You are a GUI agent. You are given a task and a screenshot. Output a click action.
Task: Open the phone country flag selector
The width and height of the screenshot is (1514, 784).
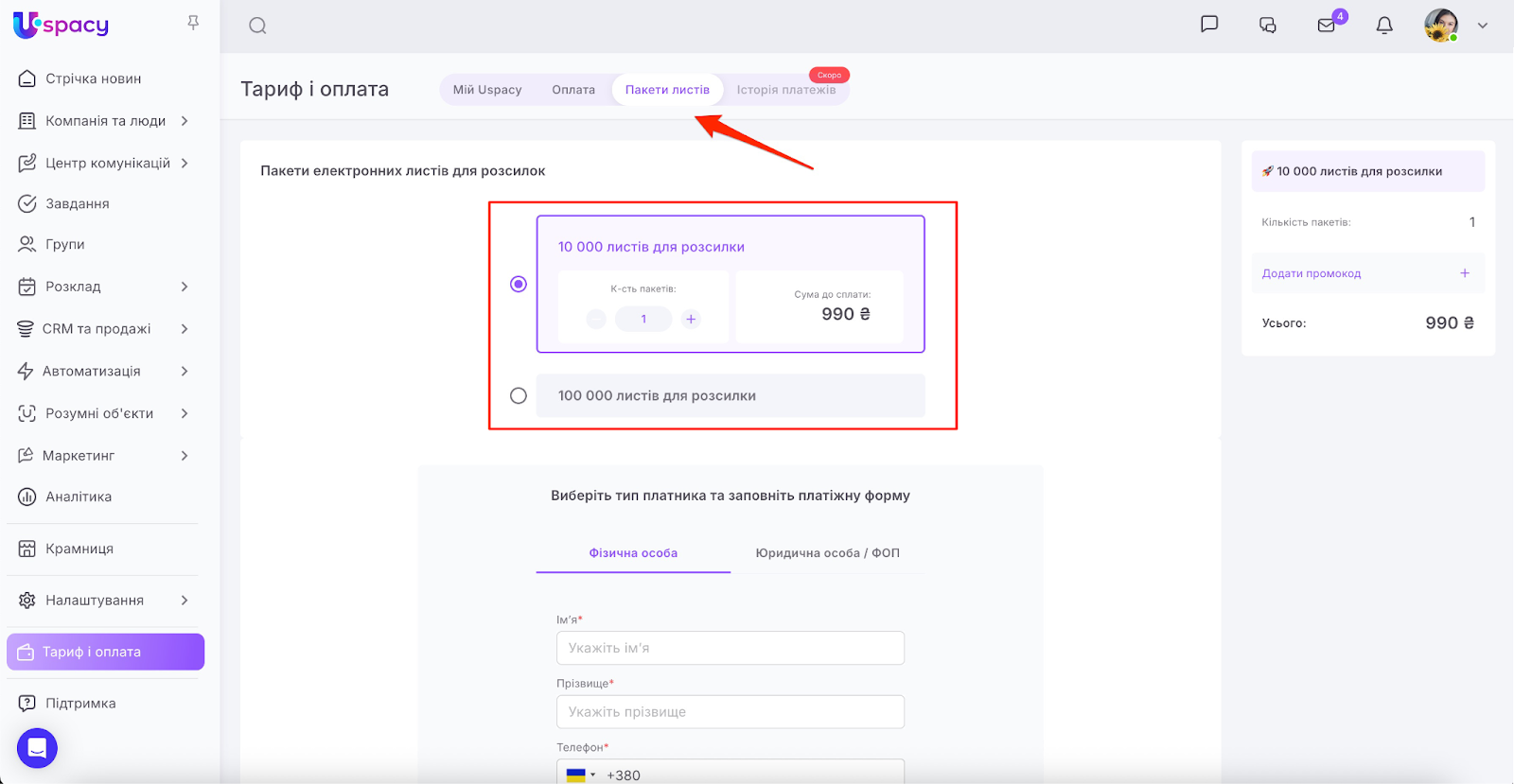pos(580,775)
